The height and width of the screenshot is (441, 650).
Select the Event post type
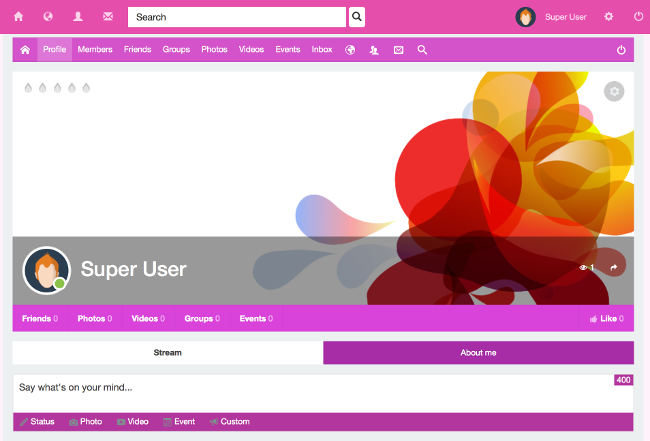pyautogui.click(x=179, y=422)
